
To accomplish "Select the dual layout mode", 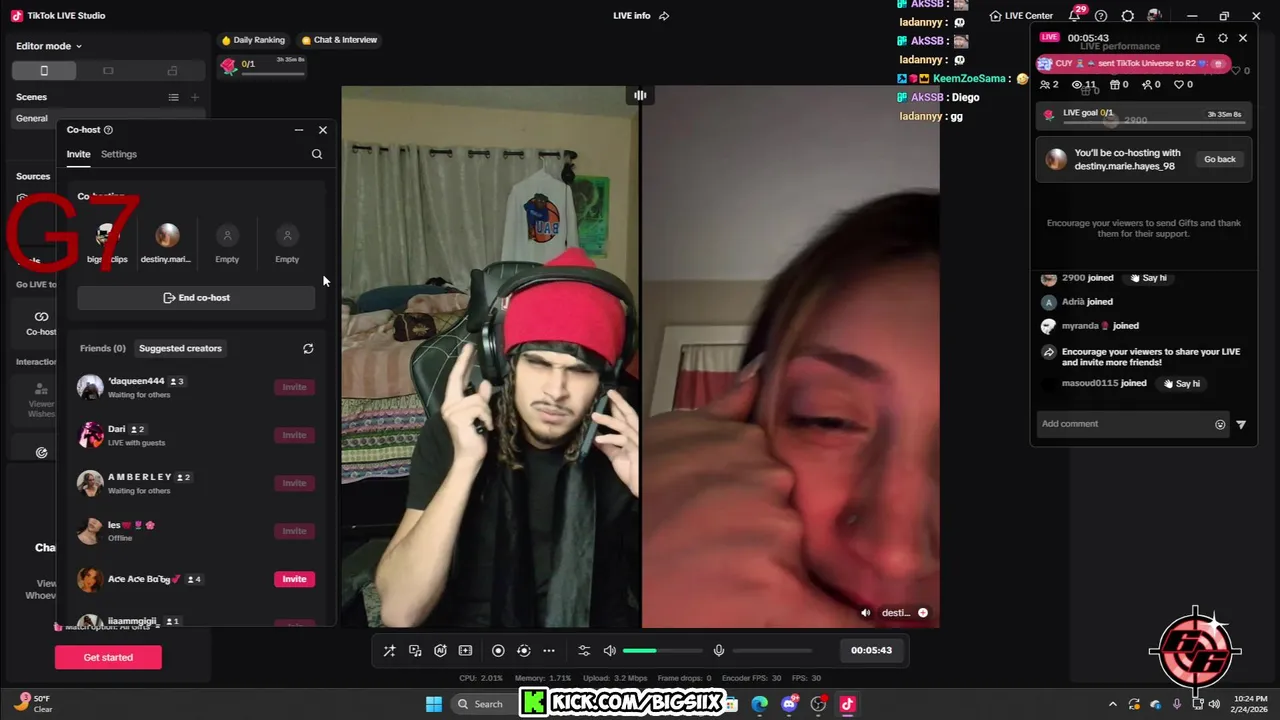I will point(172,71).
